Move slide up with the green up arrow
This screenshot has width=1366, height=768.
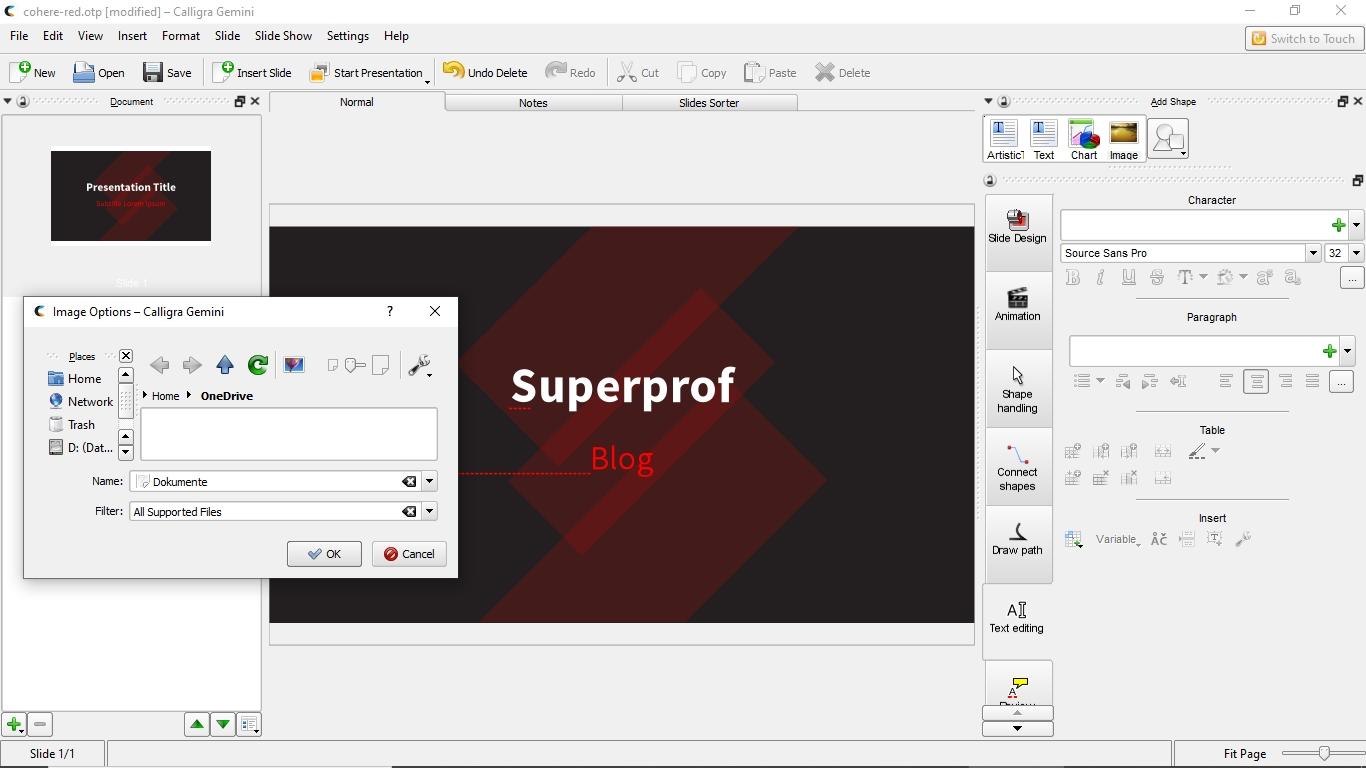pyautogui.click(x=197, y=725)
